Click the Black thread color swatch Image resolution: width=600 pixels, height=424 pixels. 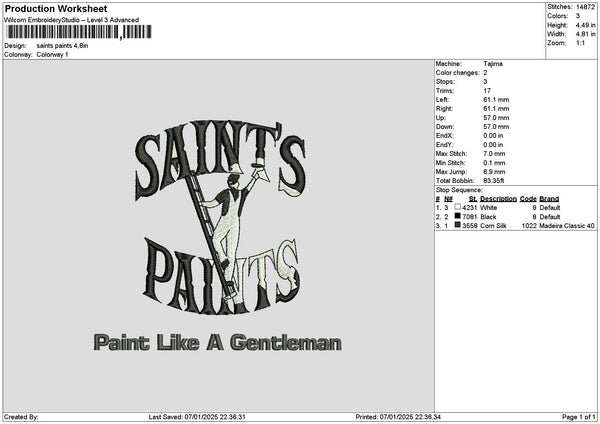coord(457,216)
